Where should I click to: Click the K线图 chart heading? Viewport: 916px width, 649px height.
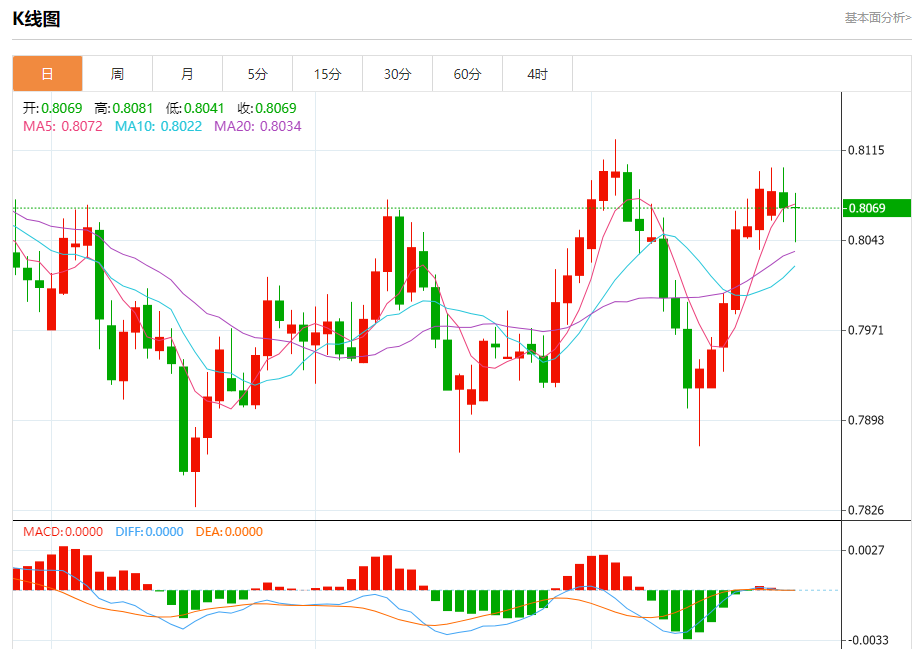[x=36, y=19]
